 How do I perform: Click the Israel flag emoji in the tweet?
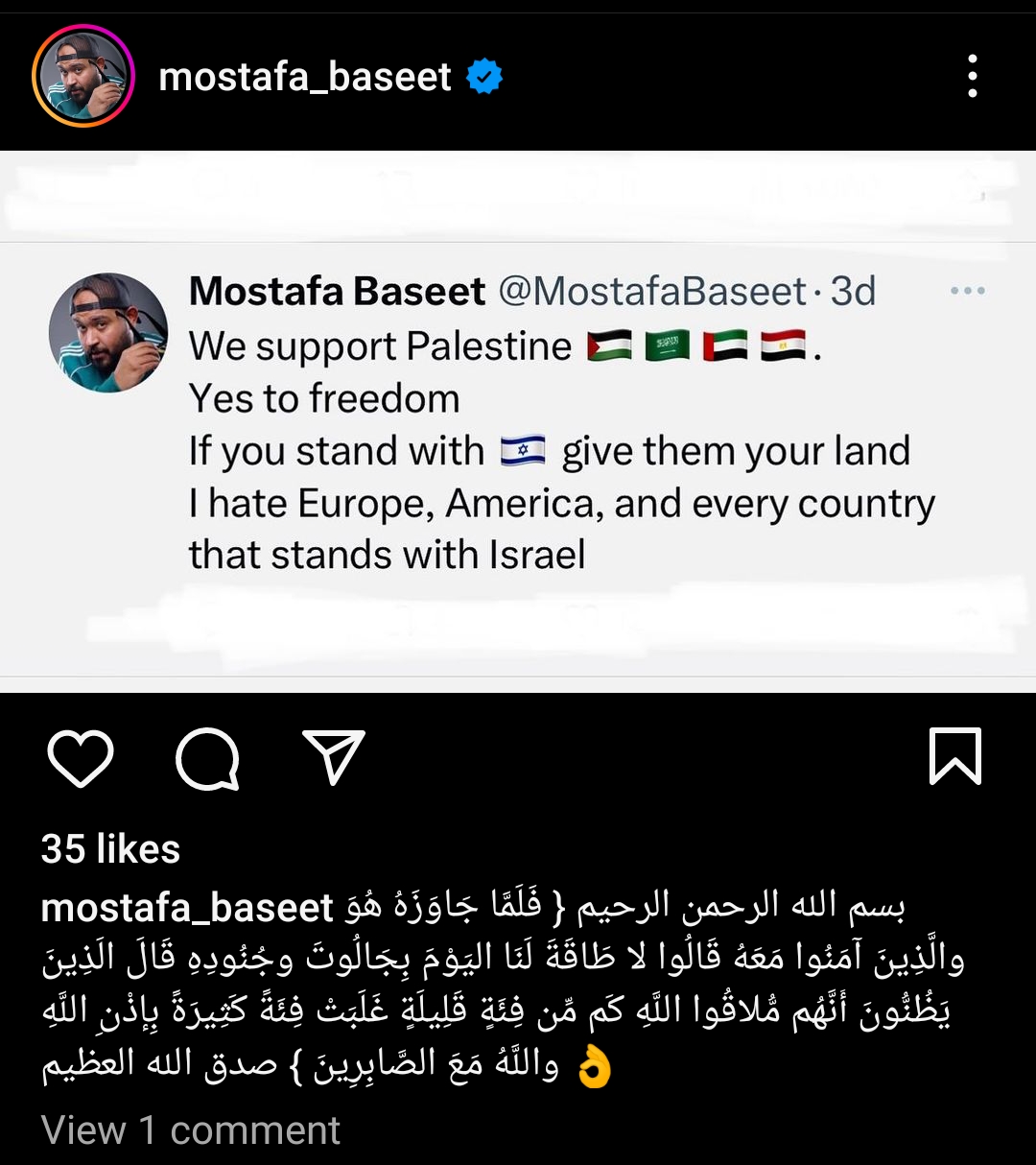coord(523,451)
